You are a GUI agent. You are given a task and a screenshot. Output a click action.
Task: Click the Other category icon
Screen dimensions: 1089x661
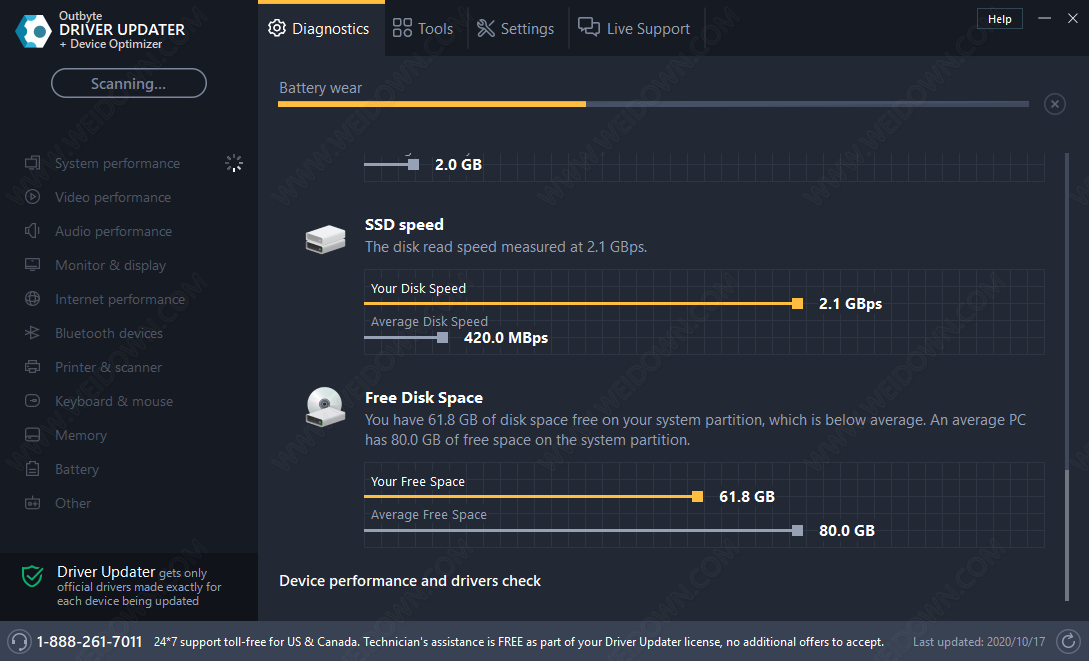[33, 503]
